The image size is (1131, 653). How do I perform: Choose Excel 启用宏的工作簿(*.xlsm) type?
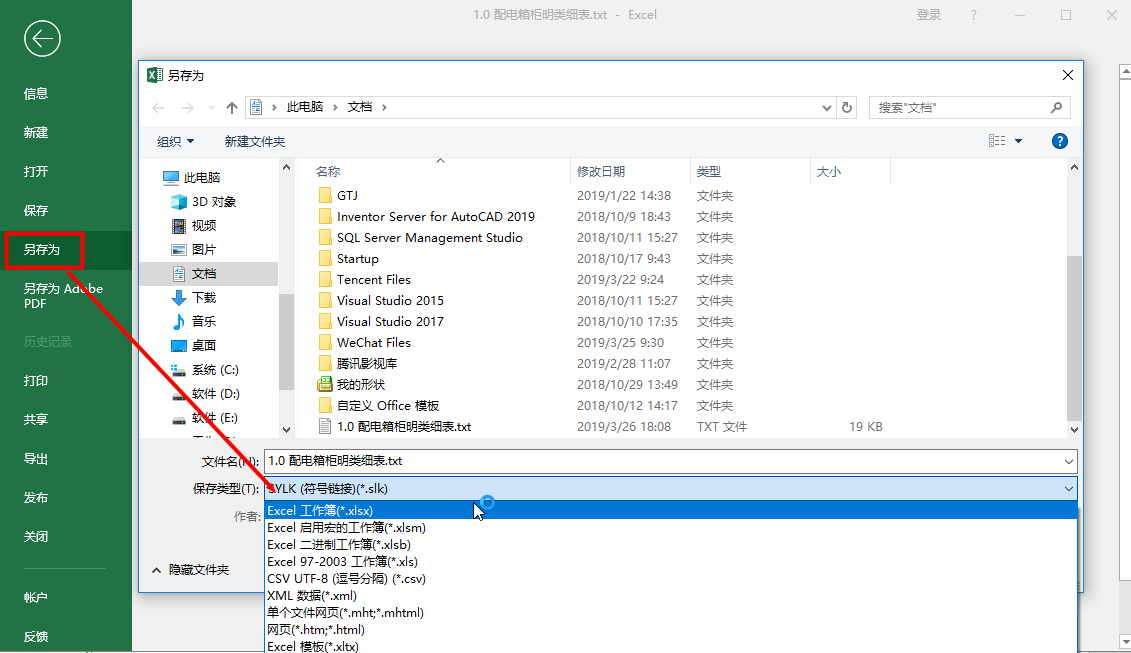[x=671, y=527]
